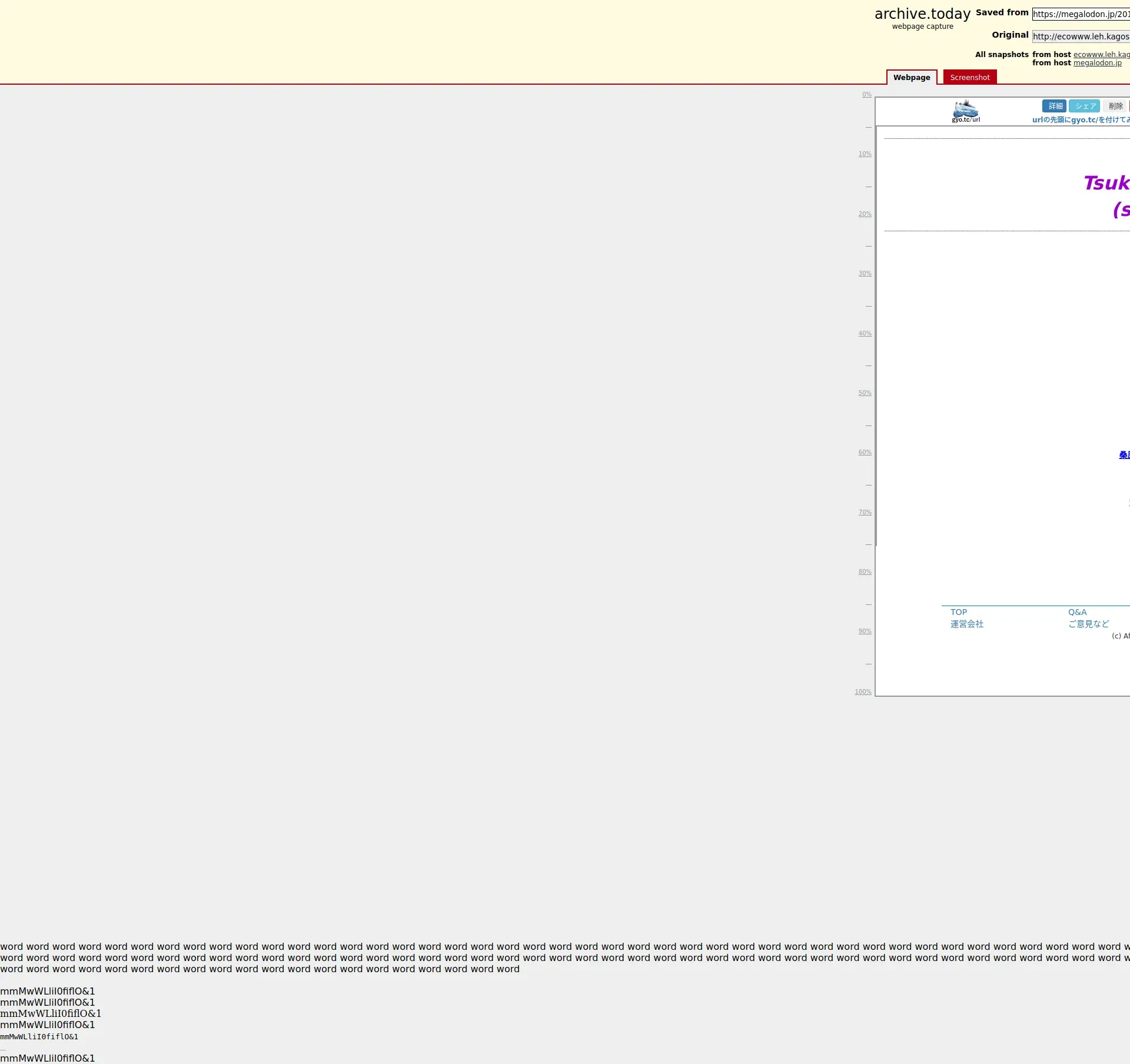Click the Original URL input field
This screenshot has height=1064, width=1130.
(x=1081, y=36)
